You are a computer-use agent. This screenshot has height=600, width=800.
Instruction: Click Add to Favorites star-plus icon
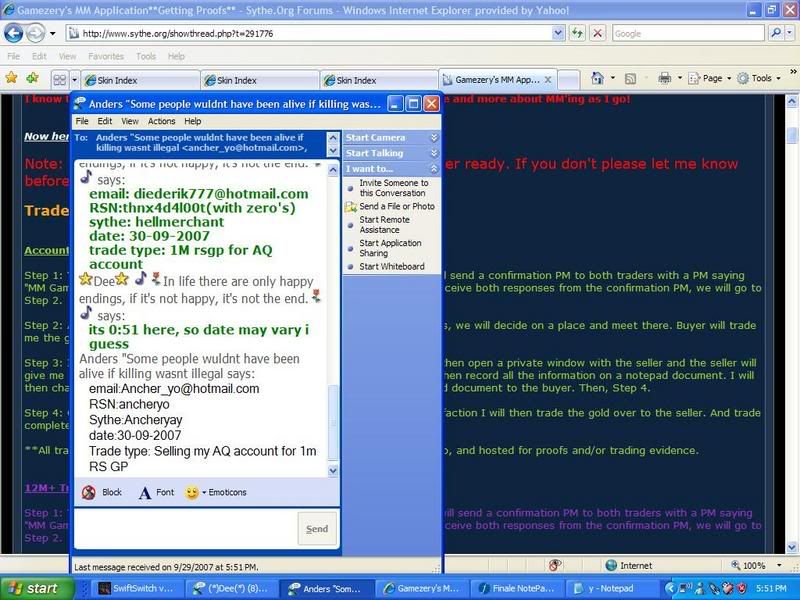pos(33,78)
